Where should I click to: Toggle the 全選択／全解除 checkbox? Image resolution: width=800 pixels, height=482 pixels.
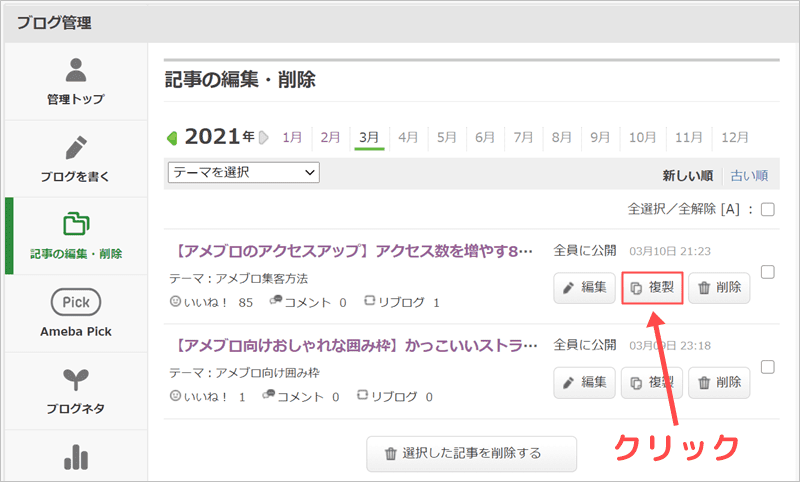(x=767, y=210)
